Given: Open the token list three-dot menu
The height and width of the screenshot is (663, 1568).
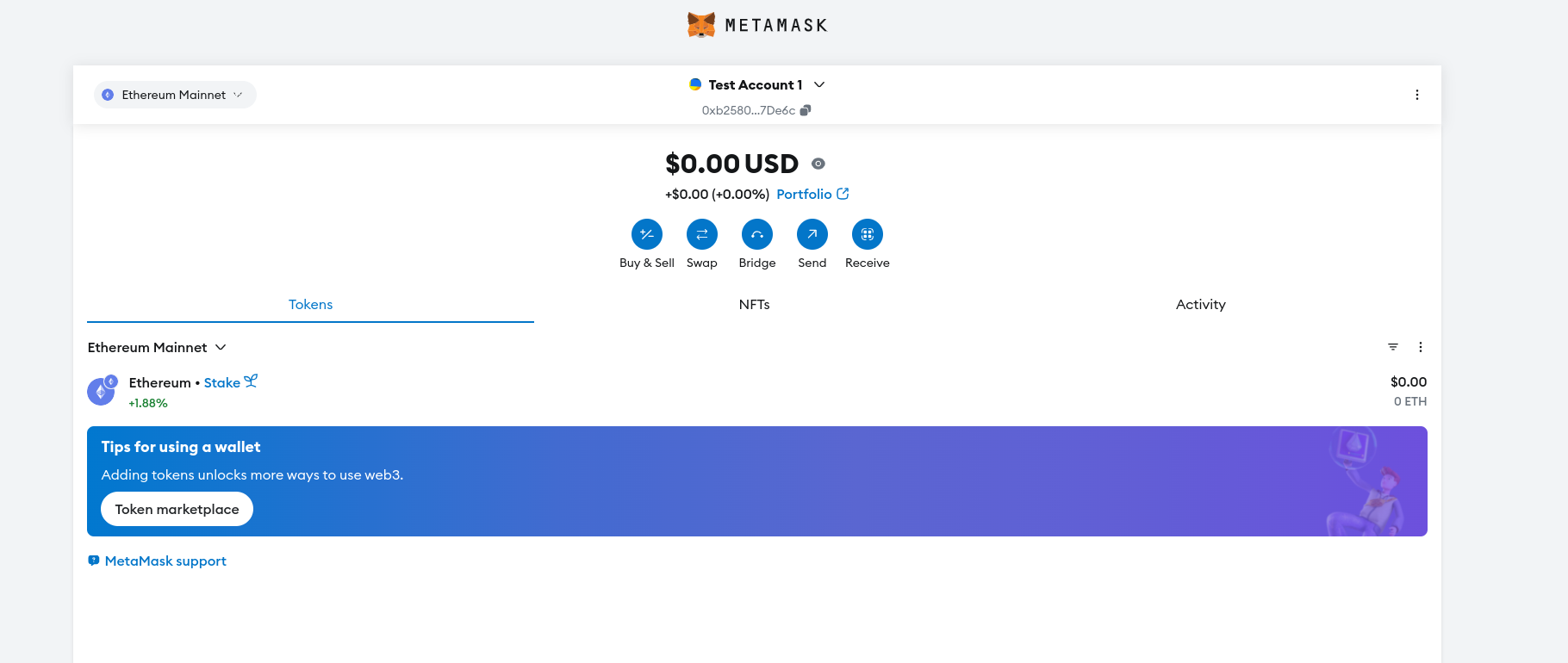Looking at the screenshot, I should (x=1421, y=347).
